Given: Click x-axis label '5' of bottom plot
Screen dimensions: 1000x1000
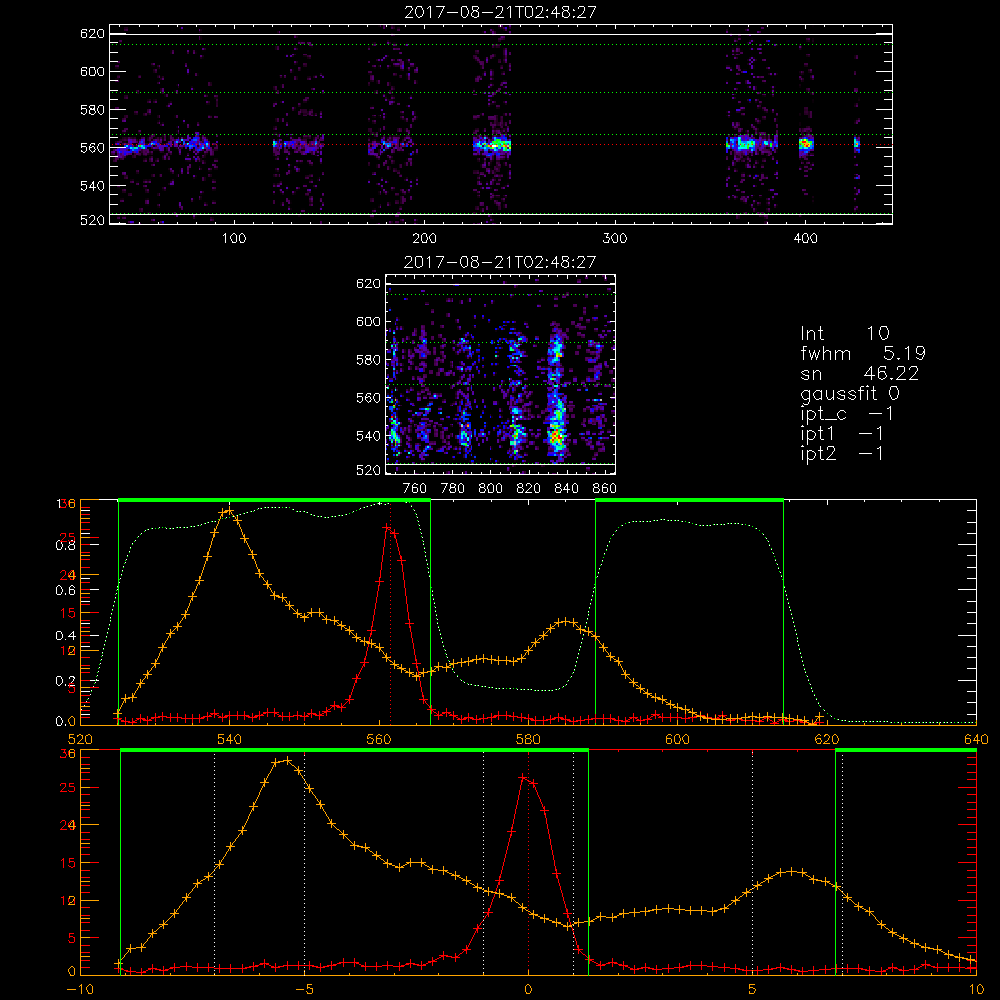Looking at the screenshot, I should pyautogui.click(x=753, y=990).
